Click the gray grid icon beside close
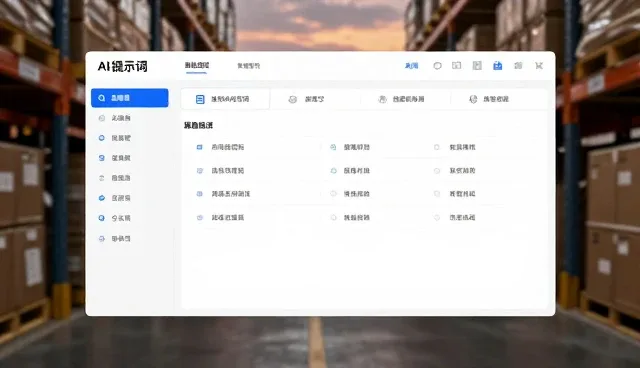Image resolution: width=640 pixels, height=368 pixels. [518, 66]
